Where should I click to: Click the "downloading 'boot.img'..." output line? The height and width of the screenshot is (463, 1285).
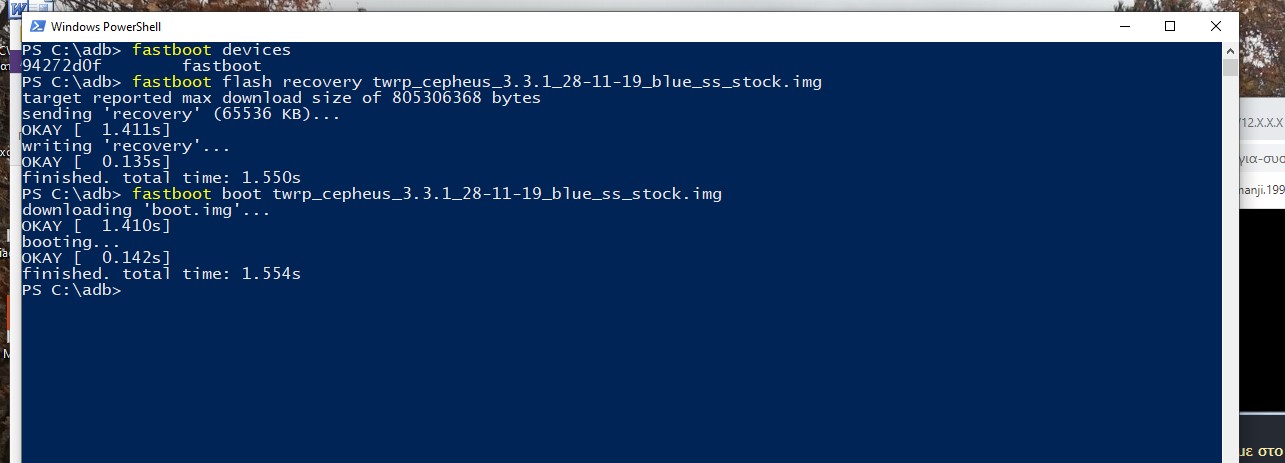[x=146, y=210]
